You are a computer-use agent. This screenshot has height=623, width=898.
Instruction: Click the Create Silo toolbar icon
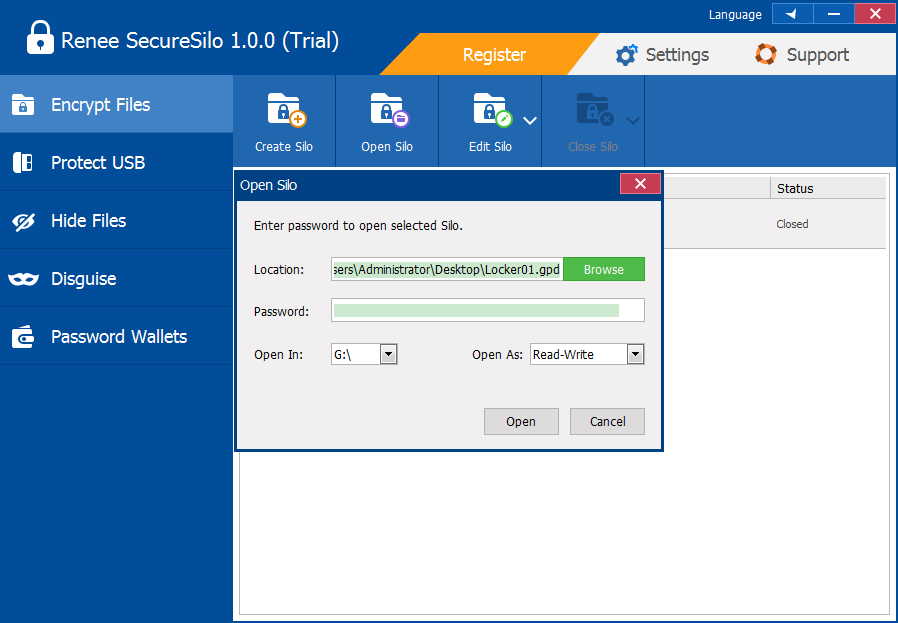(284, 110)
